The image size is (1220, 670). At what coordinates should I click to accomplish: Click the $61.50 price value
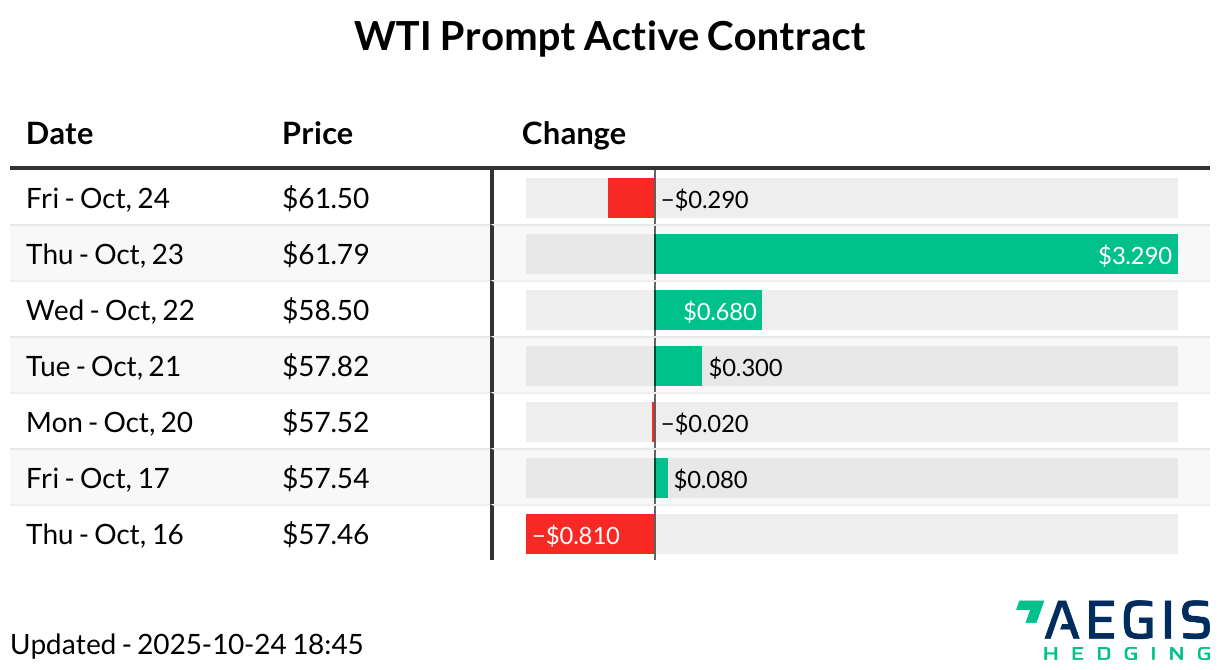pos(326,198)
